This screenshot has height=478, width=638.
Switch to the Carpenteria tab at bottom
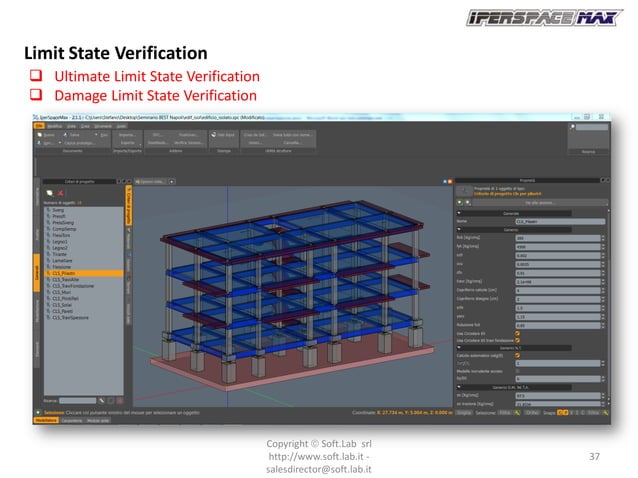click(73, 421)
